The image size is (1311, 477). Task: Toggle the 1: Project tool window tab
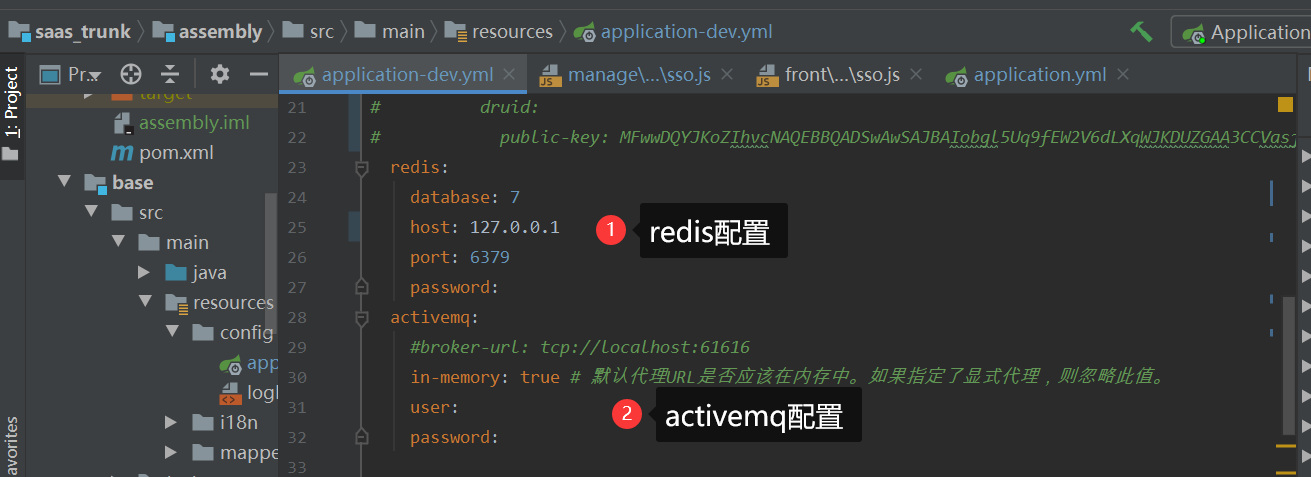pyautogui.click(x=11, y=102)
